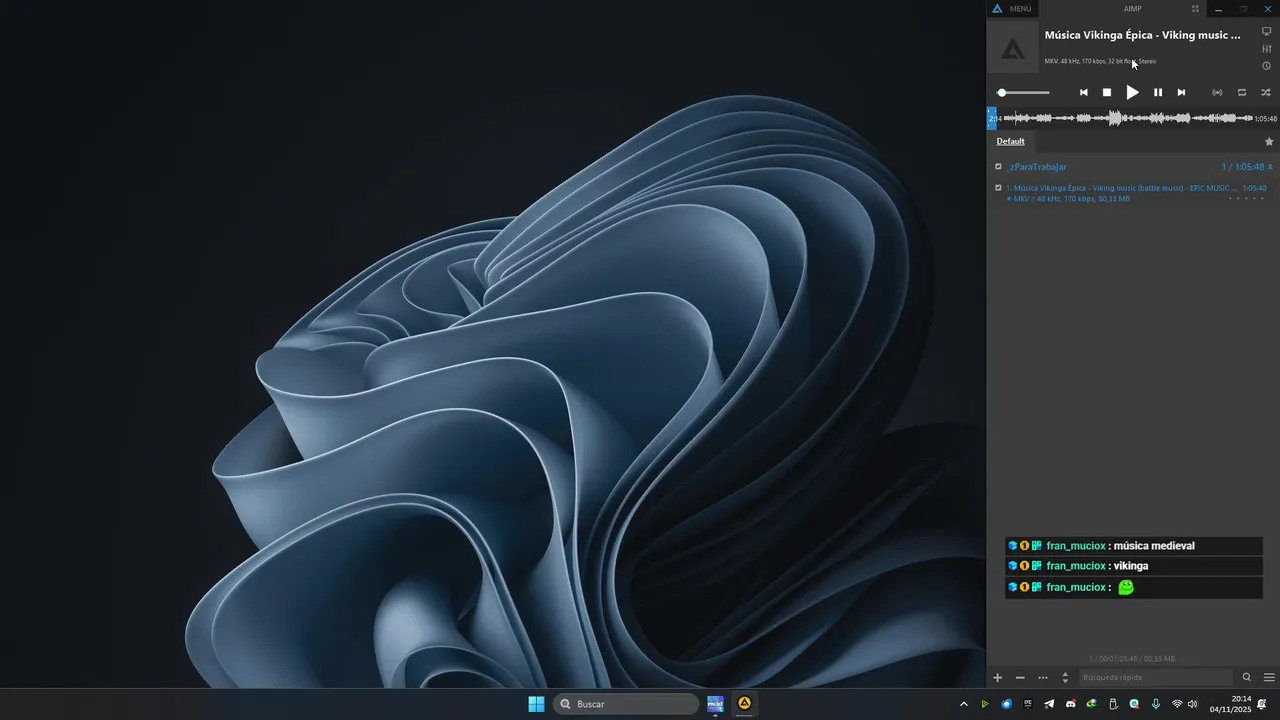Adjust the volume slider
The height and width of the screenshot is (720, 1280).
point(1023,92)
